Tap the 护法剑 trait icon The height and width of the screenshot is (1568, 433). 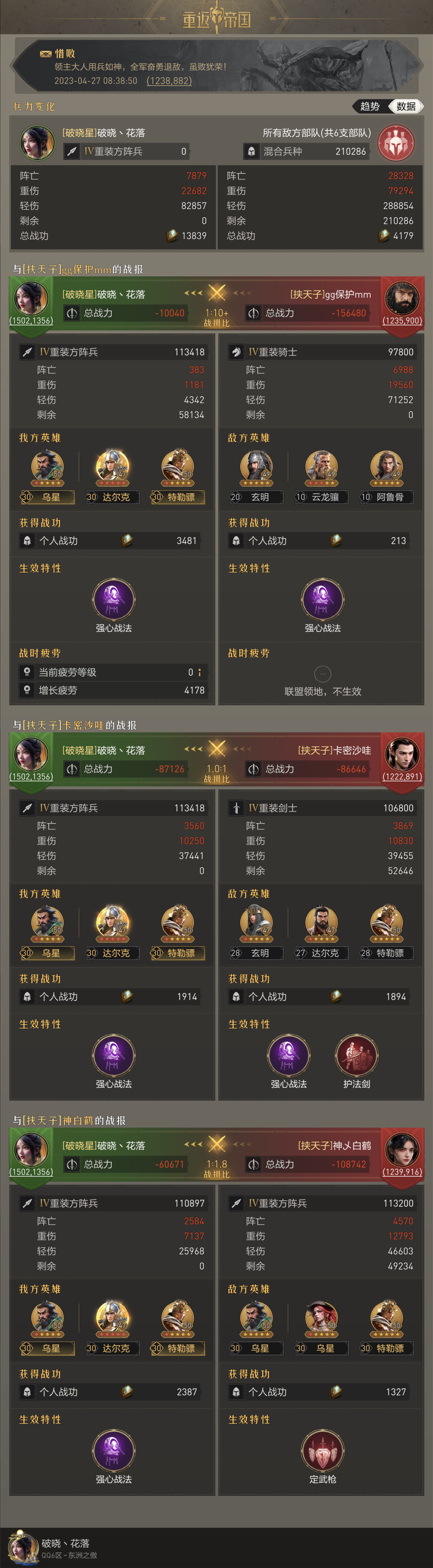pos(356,1055)
